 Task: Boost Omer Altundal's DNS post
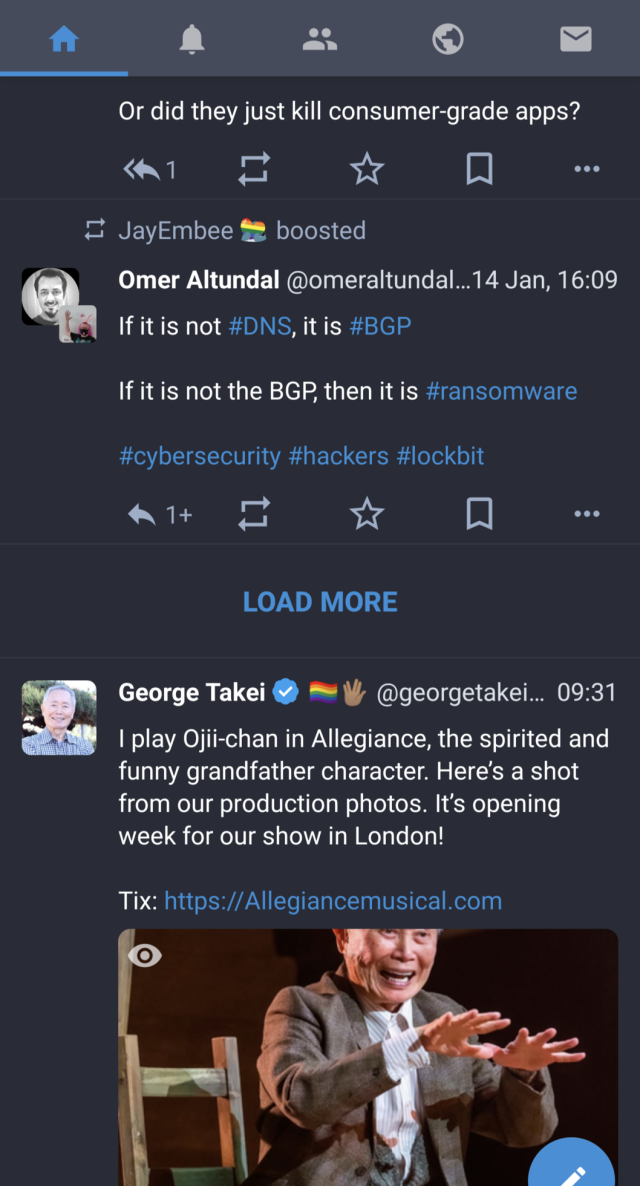pyautogui.click(x=254, y=514)
